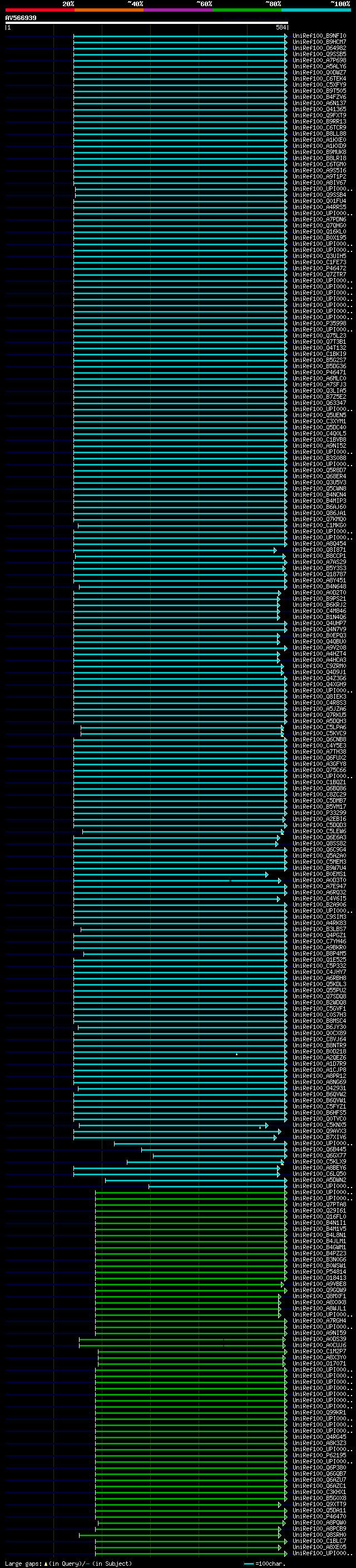Click the cyan ~100% identity legend segment
The height and width of the screenshot is (1568, 356).
pyautogui.click(x=316, y=10)
